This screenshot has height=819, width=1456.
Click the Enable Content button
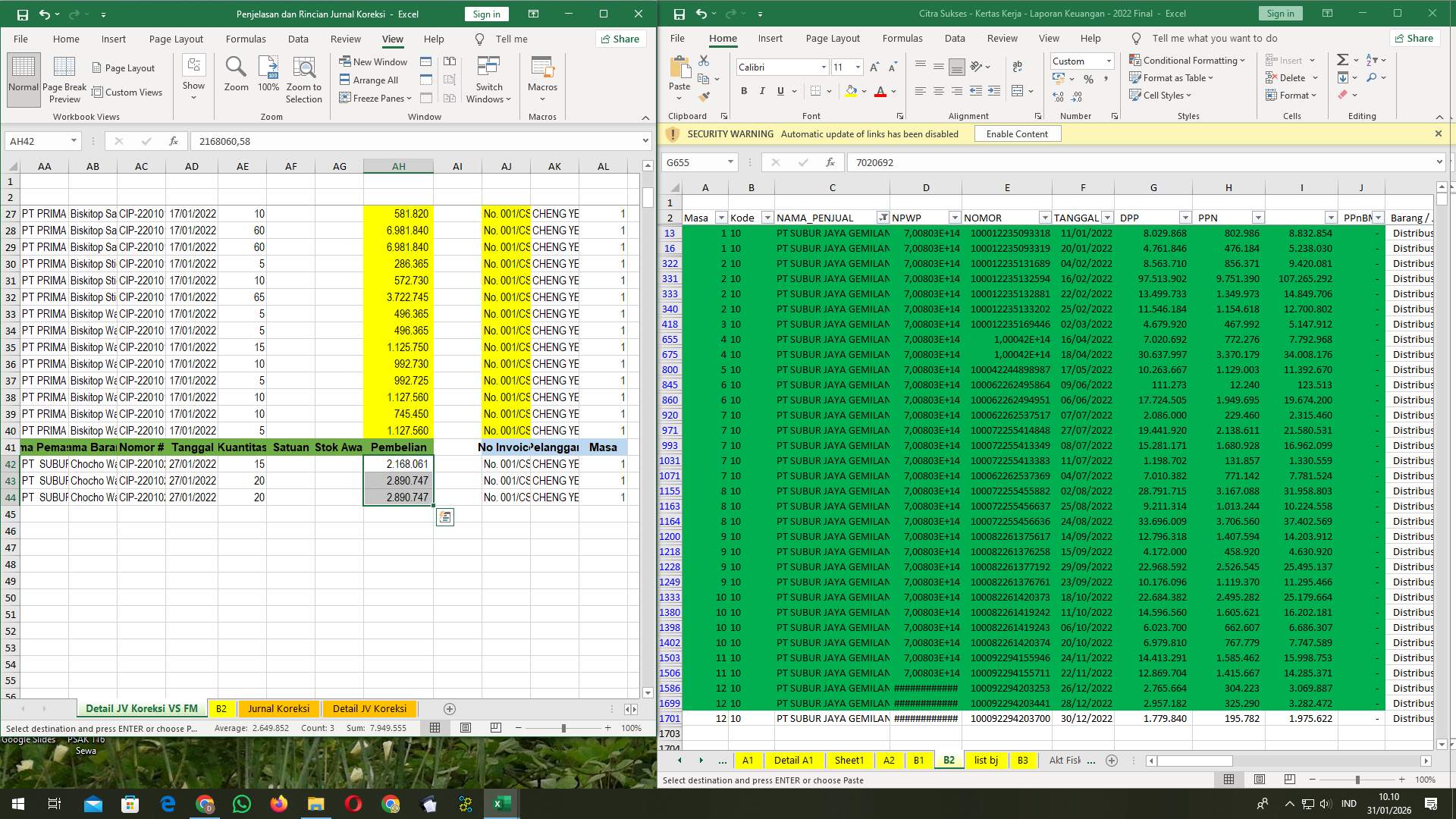pyautogui.click(x=1017, y=133)
